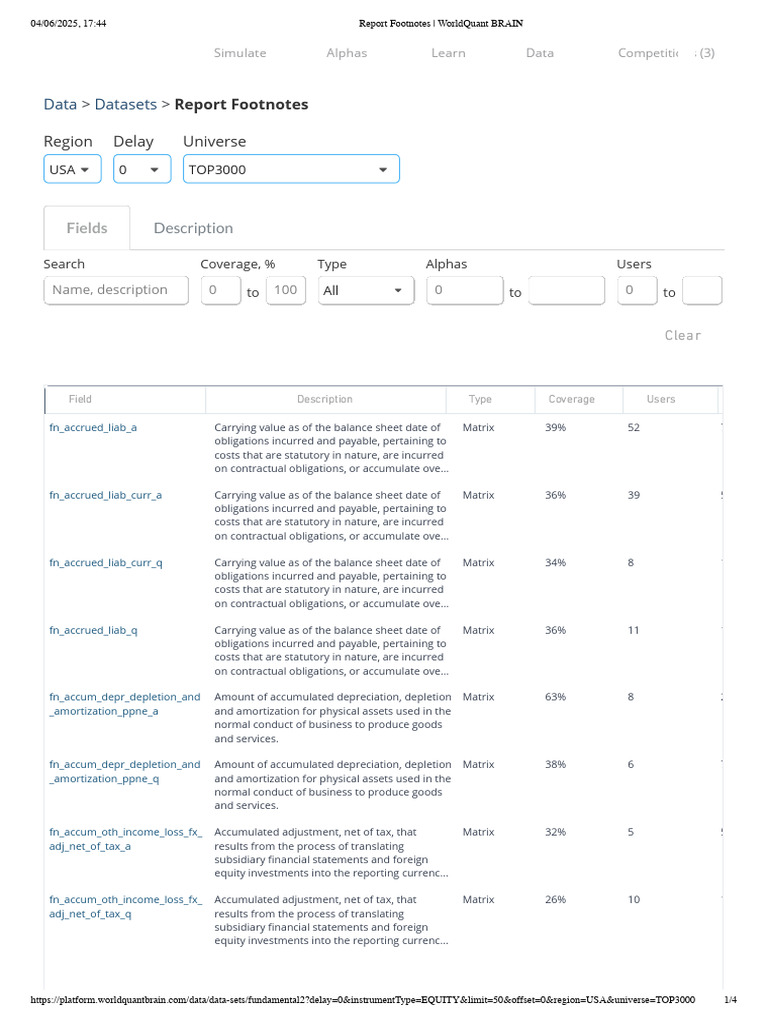
Task: Click the Coverage minimum field showing 0
Action: 220,290
